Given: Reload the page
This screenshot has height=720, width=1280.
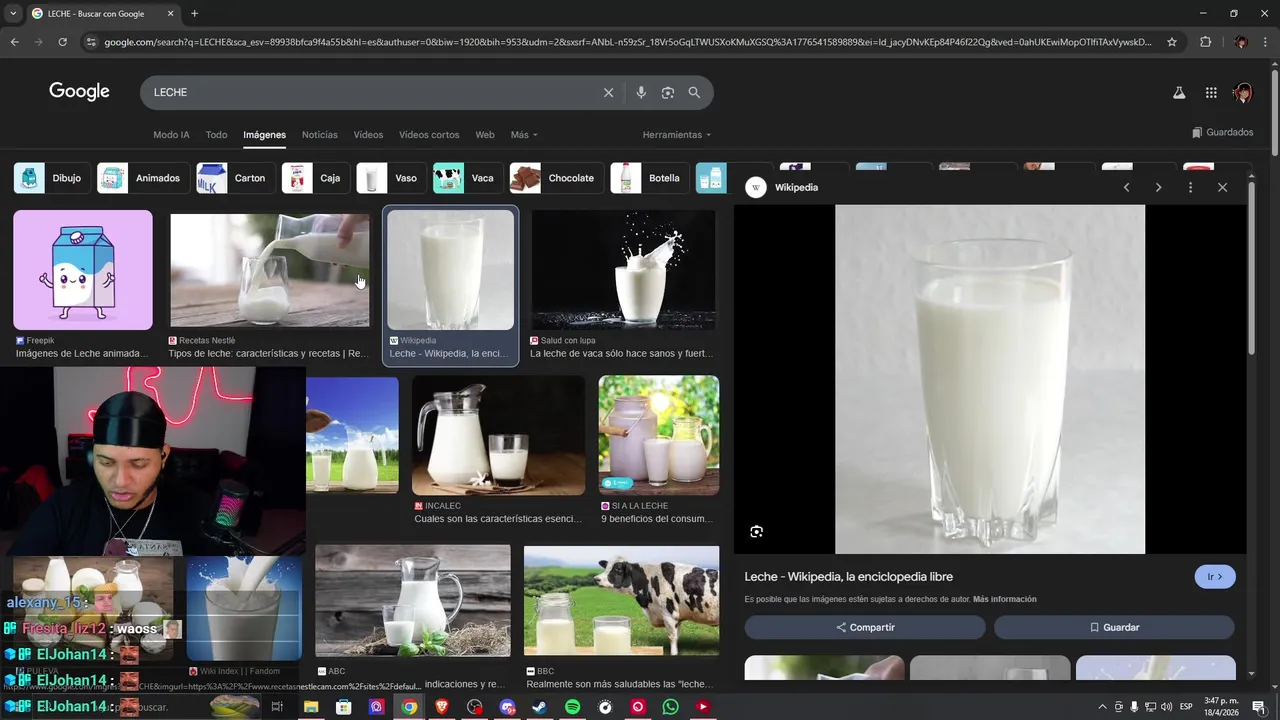Looking at the screenshot, I should [62, 42].
